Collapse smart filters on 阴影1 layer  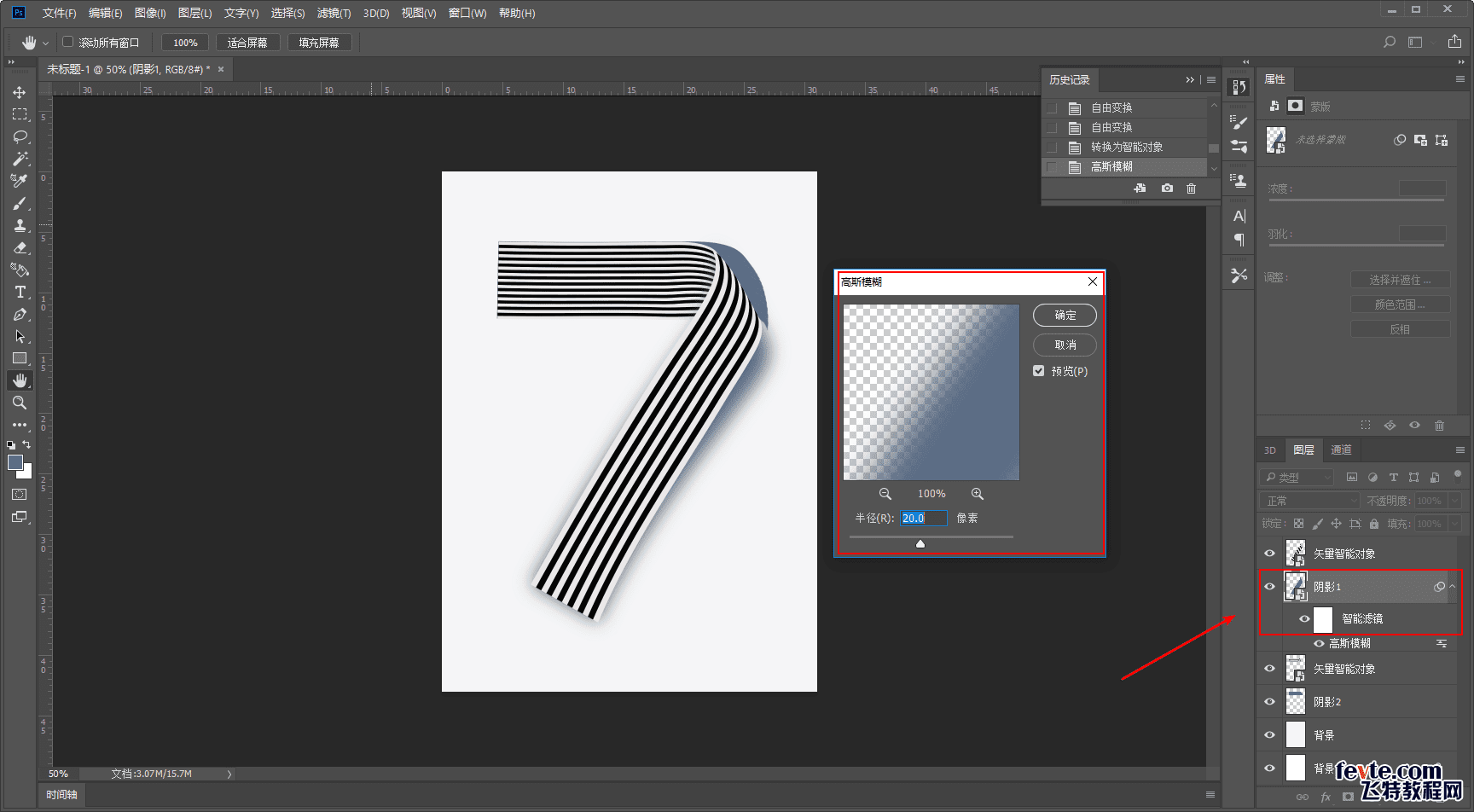click(x=1453, y=587)
